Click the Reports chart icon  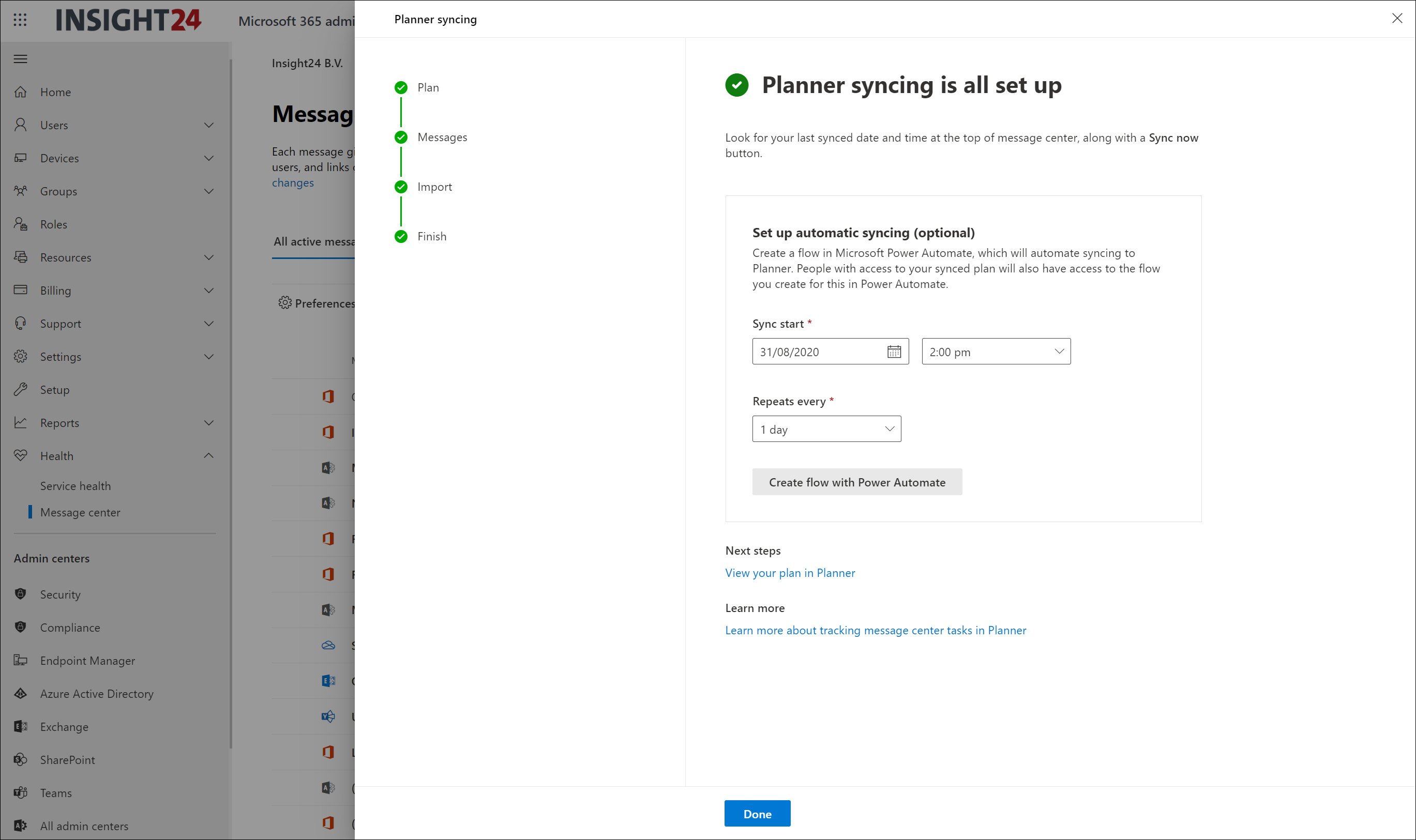pos(20,422)
